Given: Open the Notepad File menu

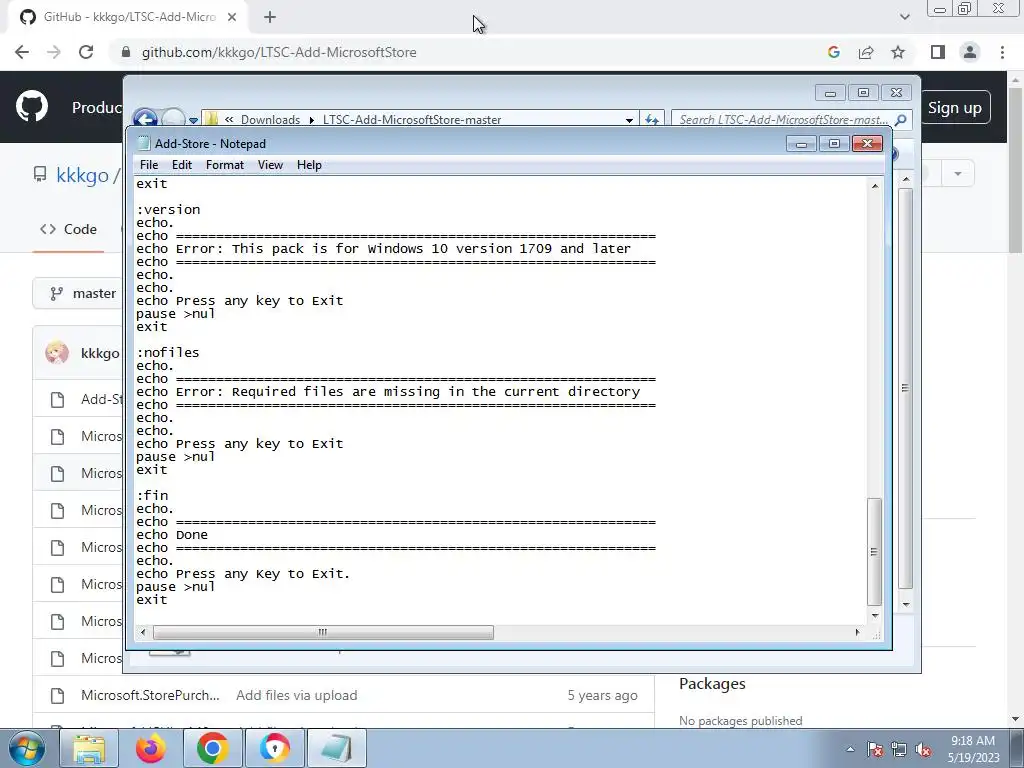Looking at the screenshot, I should click(x=149, y=165).
